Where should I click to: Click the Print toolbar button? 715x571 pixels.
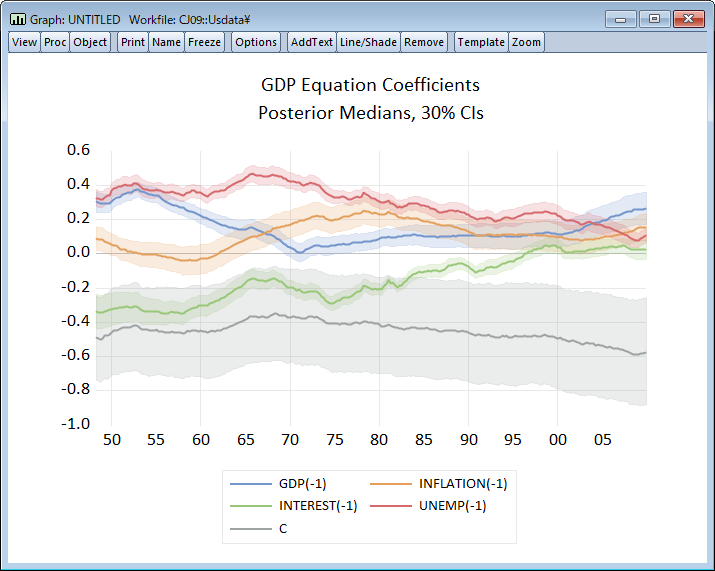(x=132, y=42)
